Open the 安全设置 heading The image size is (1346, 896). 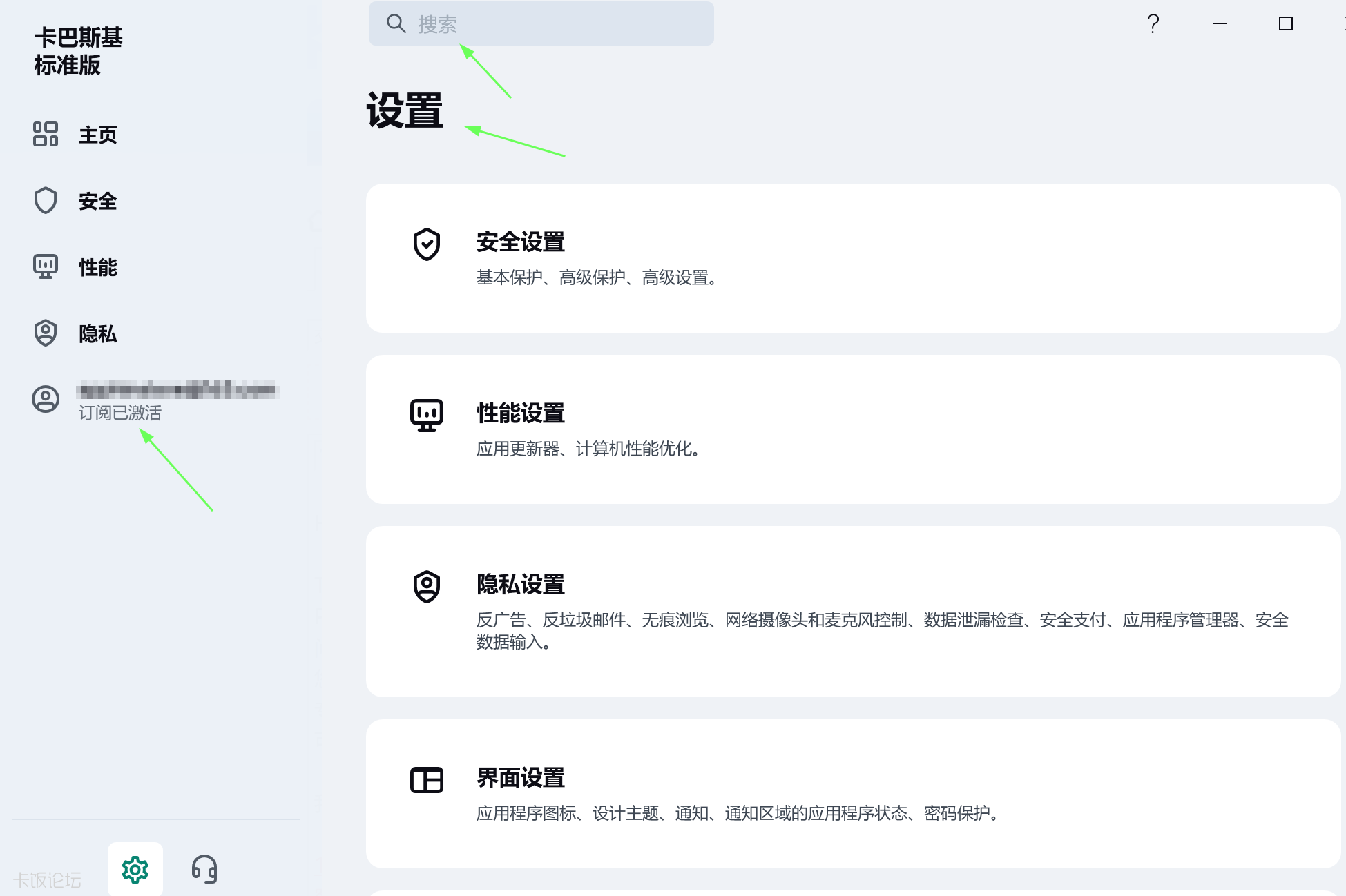(521, 242)
